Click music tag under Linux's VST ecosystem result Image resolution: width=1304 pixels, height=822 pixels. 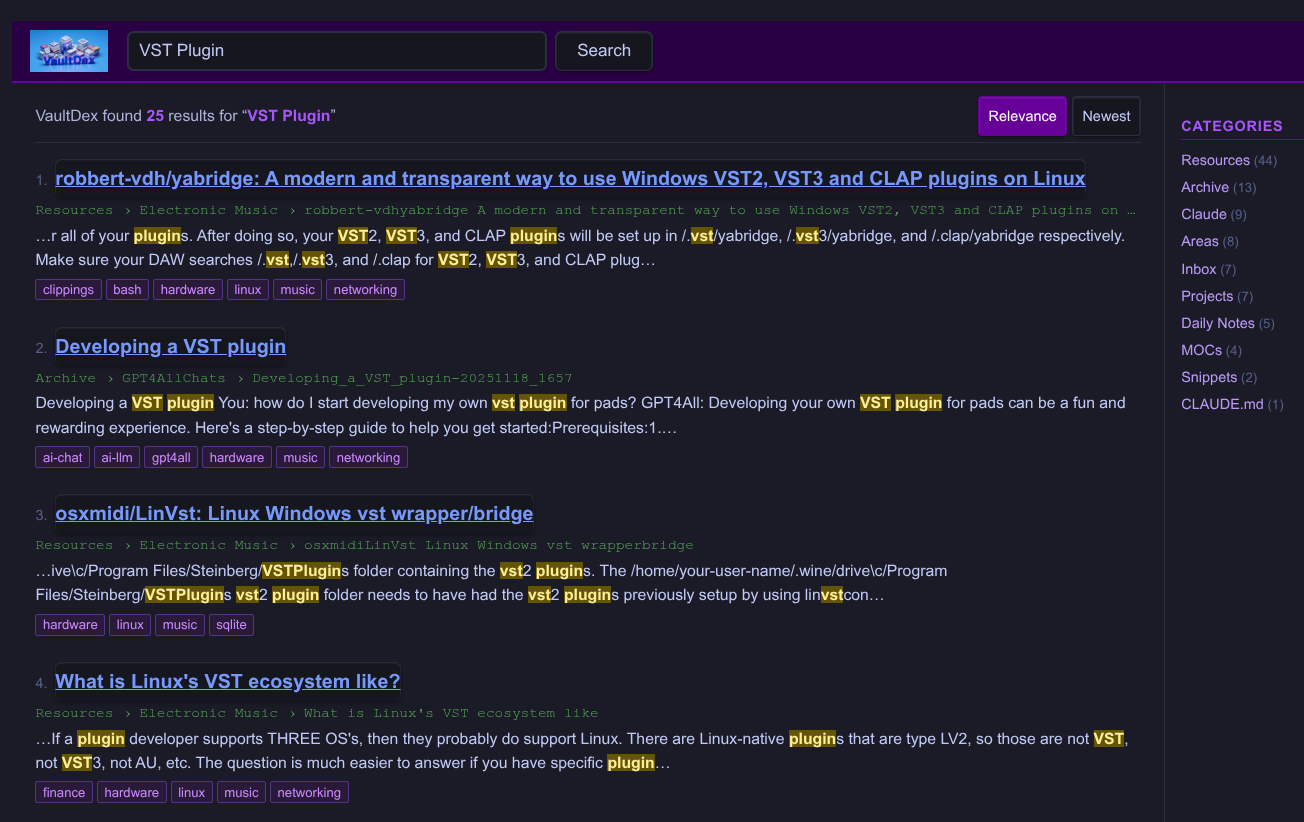point(241,793)
